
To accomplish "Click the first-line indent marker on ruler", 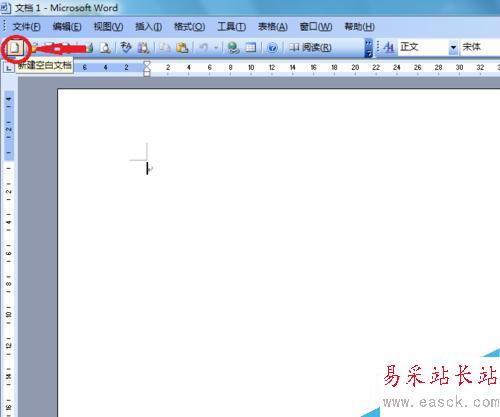I will [147, 64].
